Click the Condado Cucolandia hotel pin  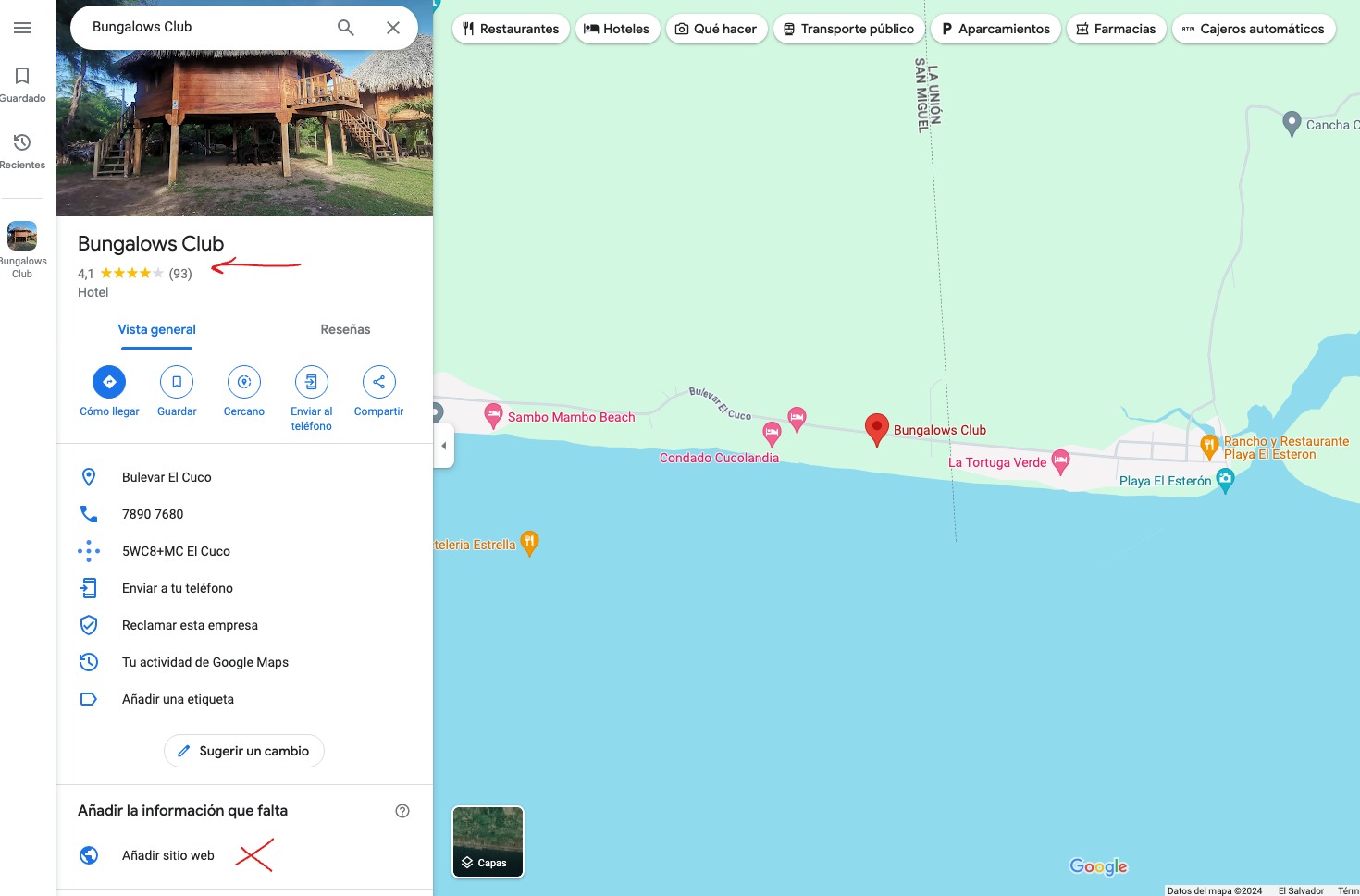click(x=772, y=433)
